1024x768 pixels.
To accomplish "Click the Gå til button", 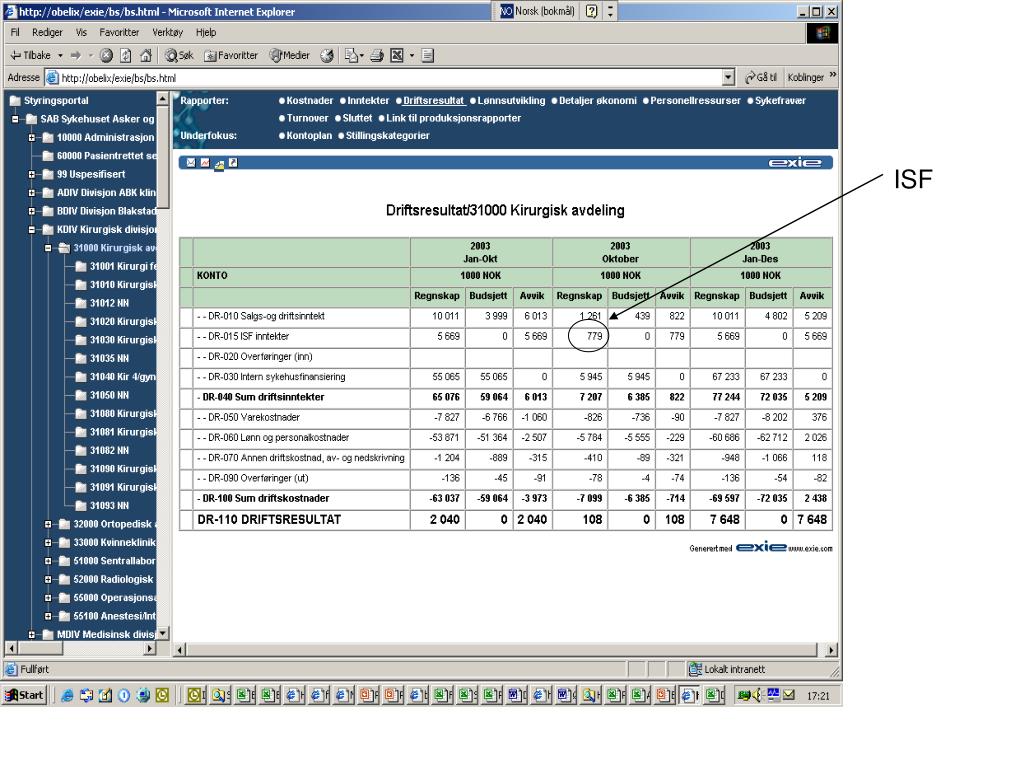I will coord(761,77).
